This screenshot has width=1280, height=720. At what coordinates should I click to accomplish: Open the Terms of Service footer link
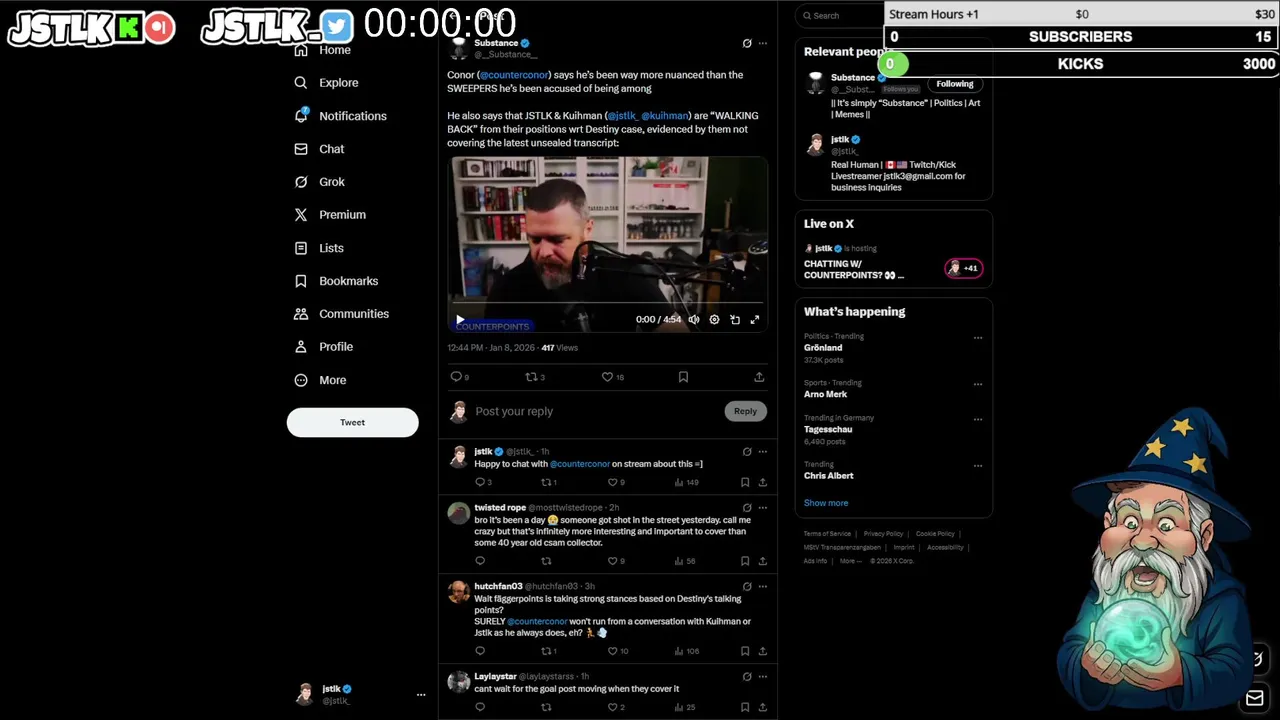click(x=828, y=534)
